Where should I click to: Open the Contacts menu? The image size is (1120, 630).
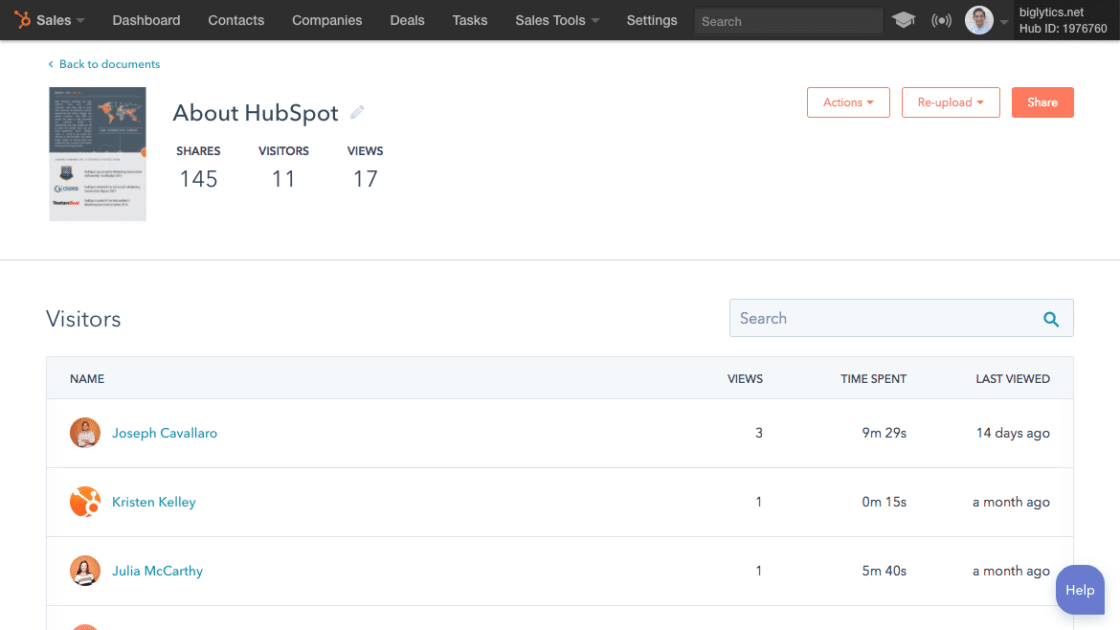coord(236,20)
